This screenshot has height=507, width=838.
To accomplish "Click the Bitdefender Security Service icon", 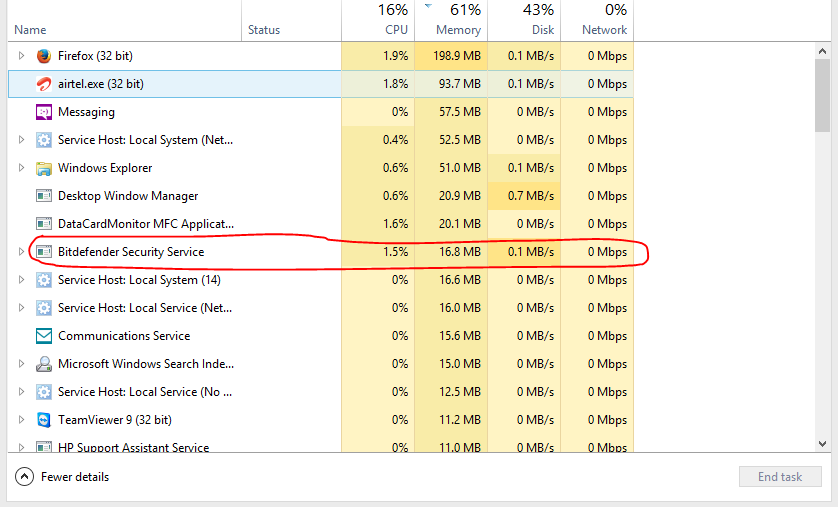I will pos(44,252).
